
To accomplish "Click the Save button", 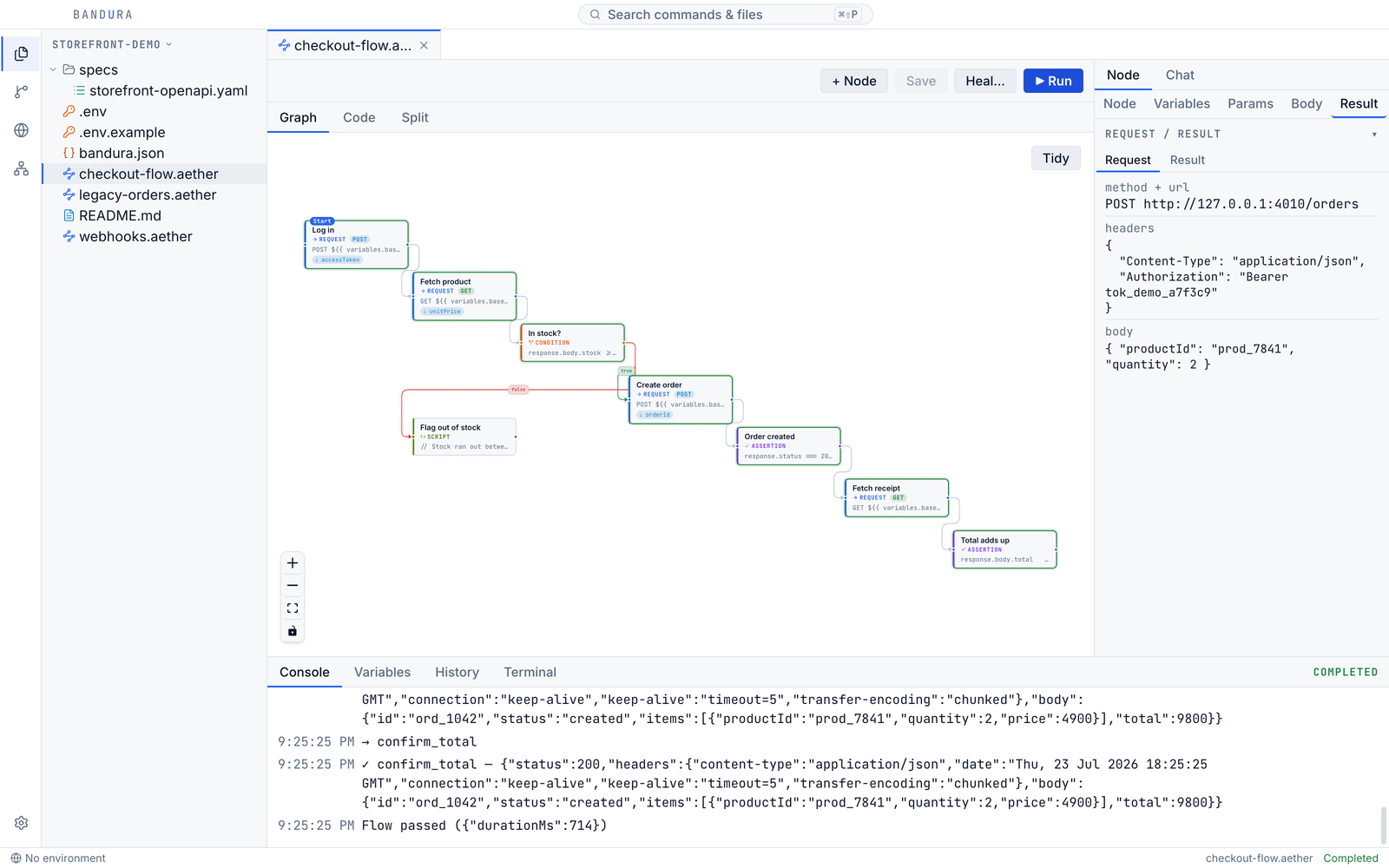I will 921,81.
